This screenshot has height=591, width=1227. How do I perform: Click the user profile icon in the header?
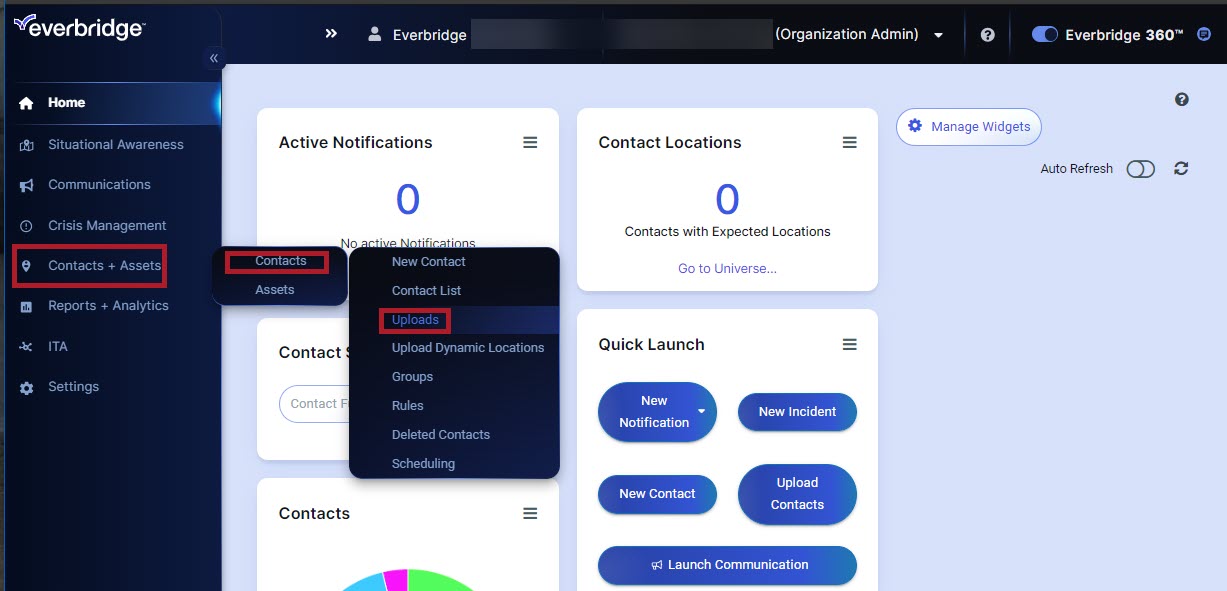click(375, 34)
